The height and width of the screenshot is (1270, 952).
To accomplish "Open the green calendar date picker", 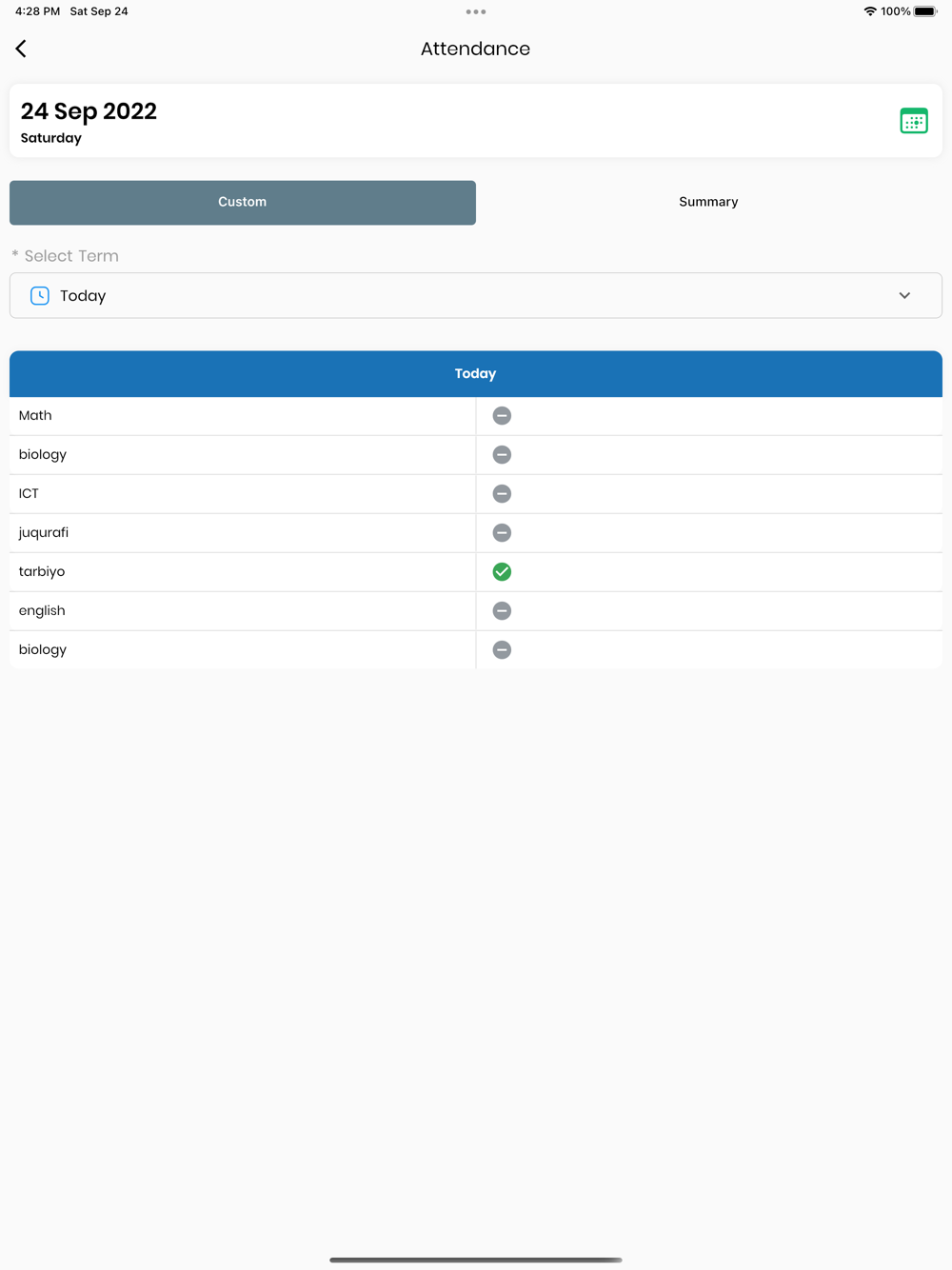I will 914,121.
